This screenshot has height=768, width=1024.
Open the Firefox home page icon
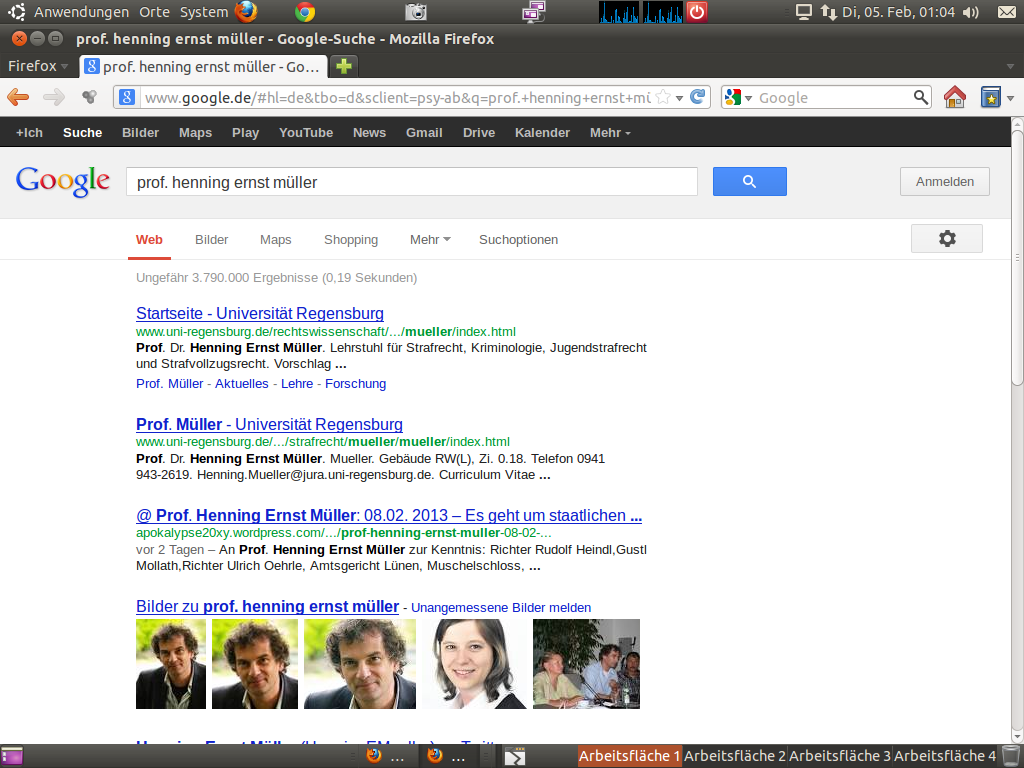(x=955, y=97)
